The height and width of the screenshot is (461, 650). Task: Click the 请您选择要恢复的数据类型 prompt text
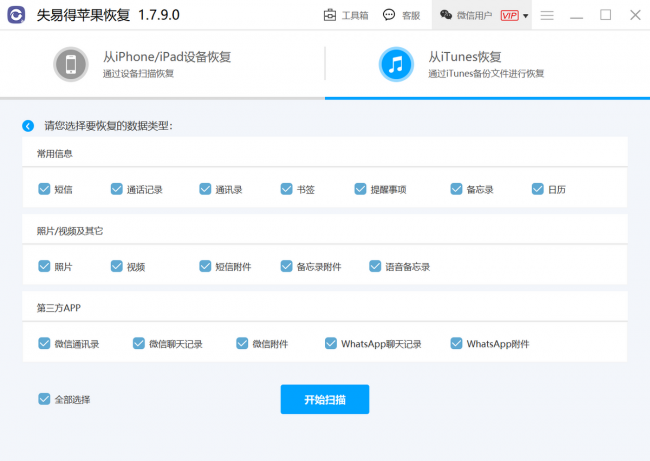109,126
